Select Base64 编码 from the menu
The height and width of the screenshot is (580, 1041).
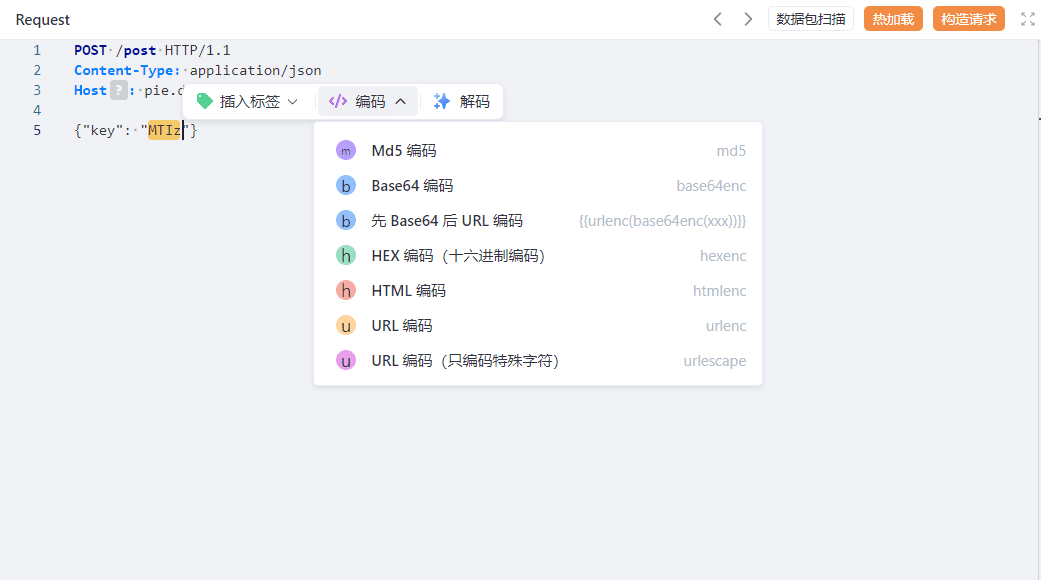pos(412,186)
